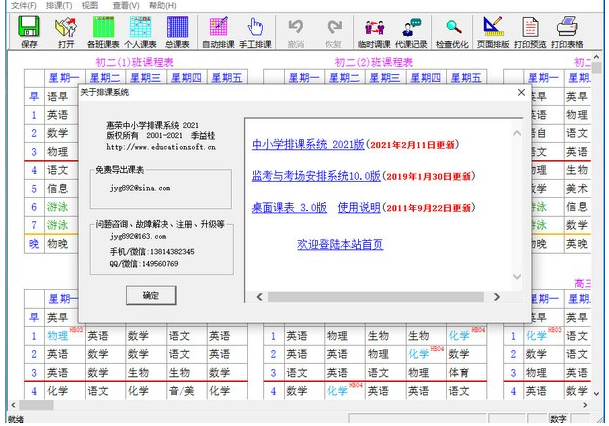Viewport: 609px width, 426px height.
Task: Open a file with 打开 icon
Action: pyautogui.click(x=66, y=32)
